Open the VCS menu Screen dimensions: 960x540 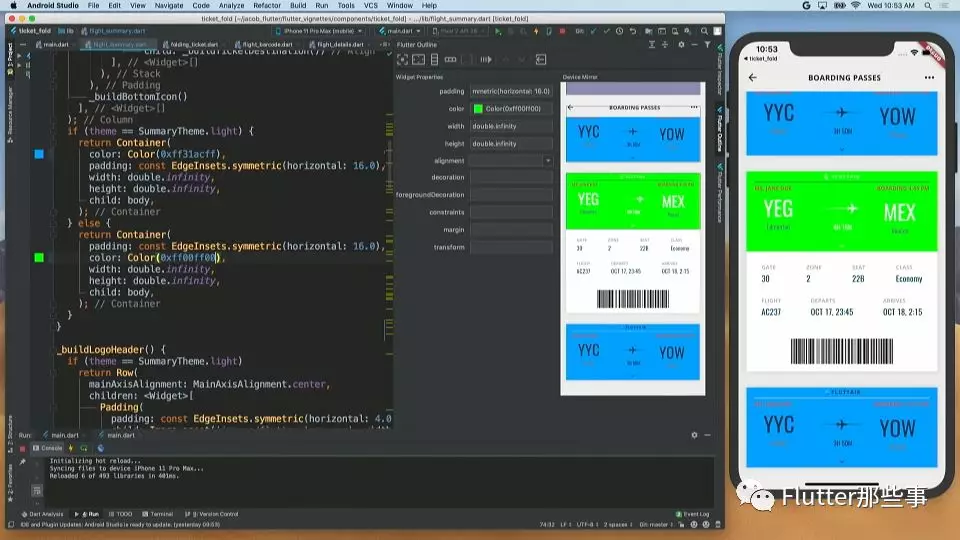pos(371,6)
